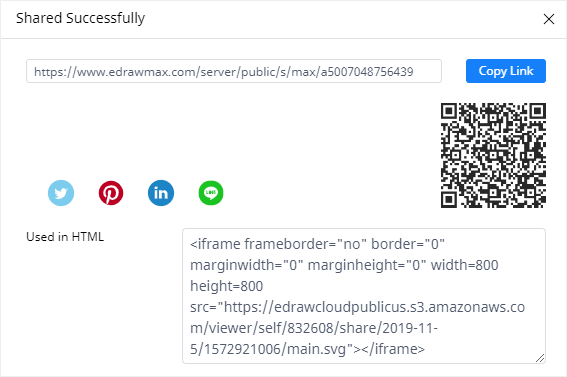Click the QR code image
This screenshot has width=567, height=377.
(493, 155)
